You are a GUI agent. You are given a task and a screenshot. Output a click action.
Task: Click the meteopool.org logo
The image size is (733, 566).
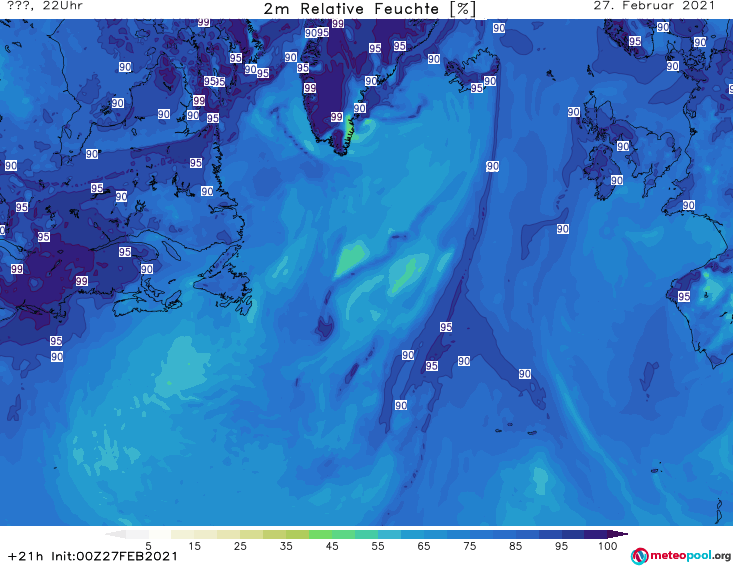(681, 556)
